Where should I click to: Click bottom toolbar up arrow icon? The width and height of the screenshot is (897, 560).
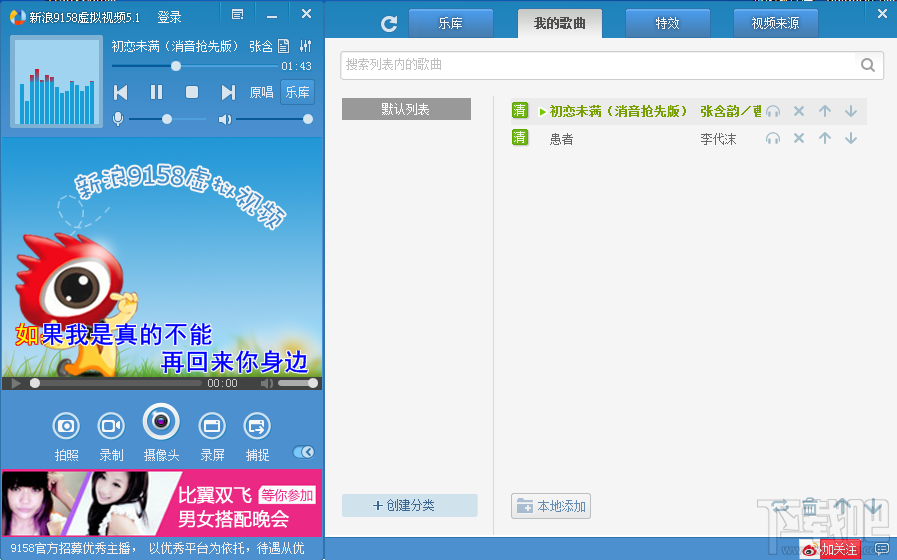[x=841, y=506]
